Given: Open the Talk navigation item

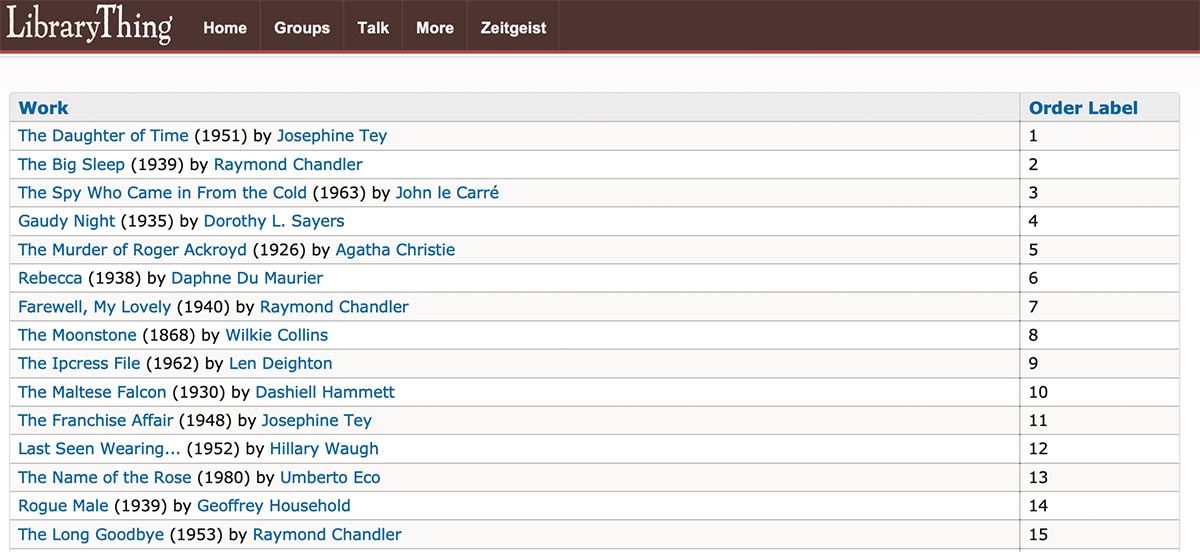Looking at the screenshot, I should (x=373, y=28).
